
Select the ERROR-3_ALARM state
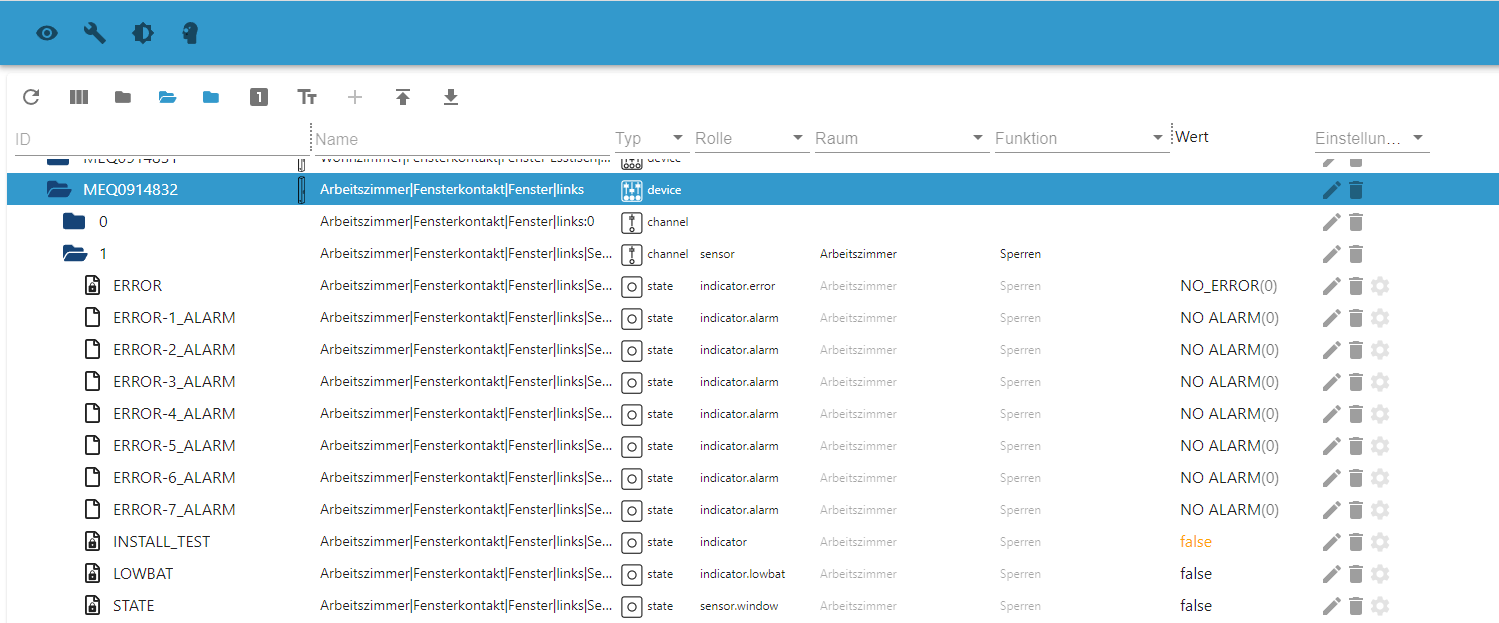tap(174, 382)
